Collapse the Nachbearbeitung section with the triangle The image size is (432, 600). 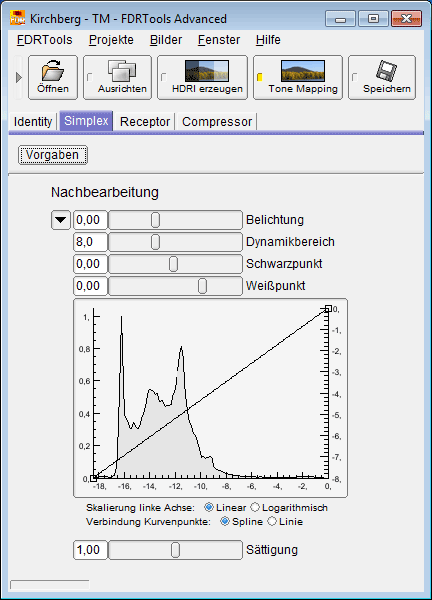point(61,220)
